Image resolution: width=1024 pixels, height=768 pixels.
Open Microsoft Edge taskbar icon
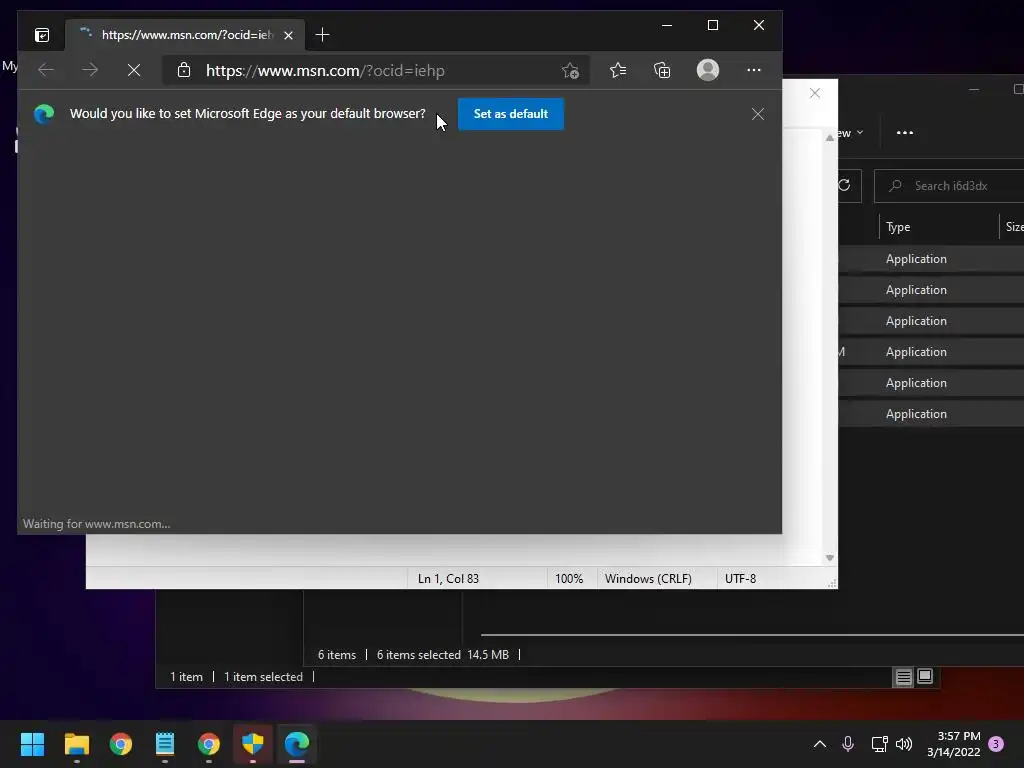296,744
